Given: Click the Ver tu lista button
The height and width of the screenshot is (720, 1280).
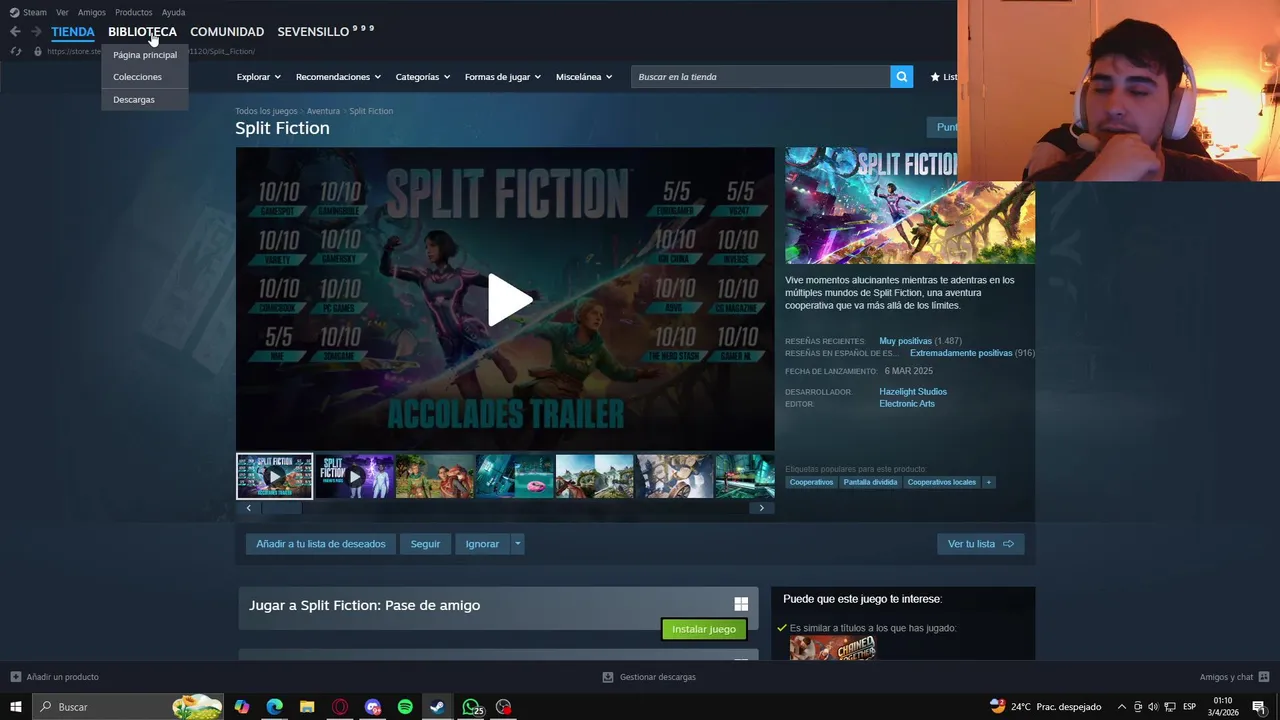Looking at the screenshot, I should coord(981,544).
